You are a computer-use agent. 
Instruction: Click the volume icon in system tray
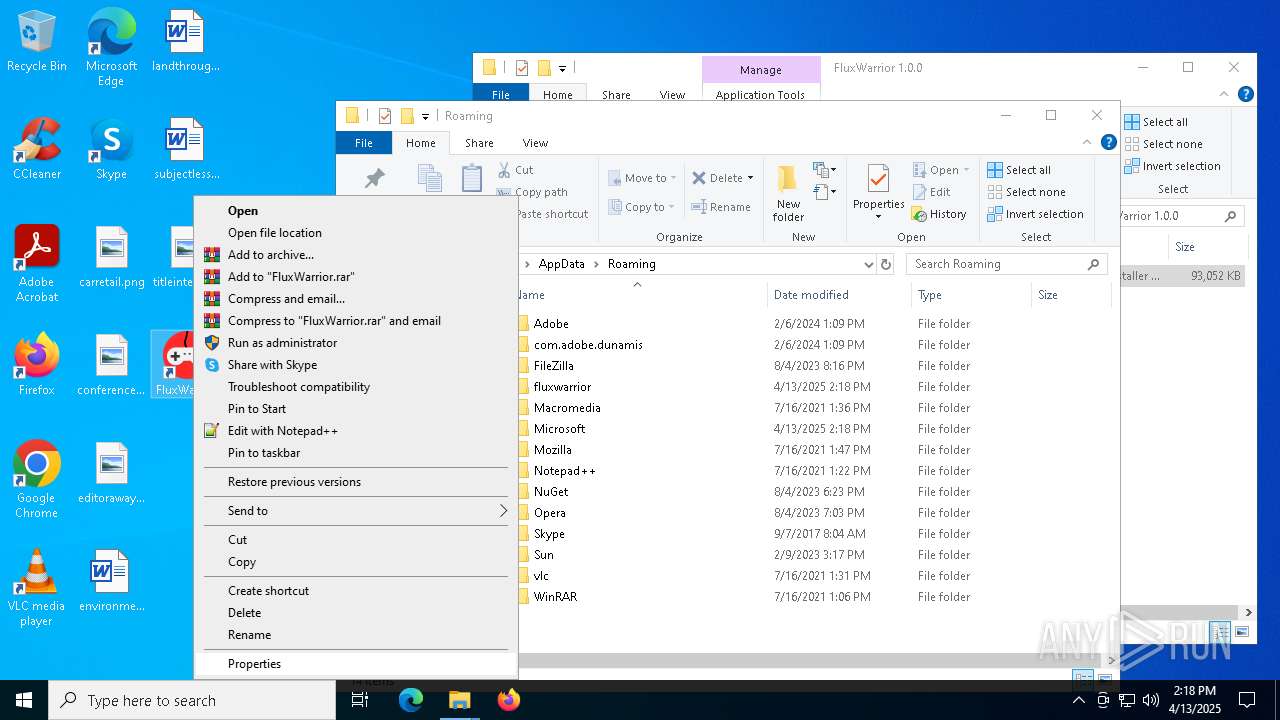[x=1151, y=700]
